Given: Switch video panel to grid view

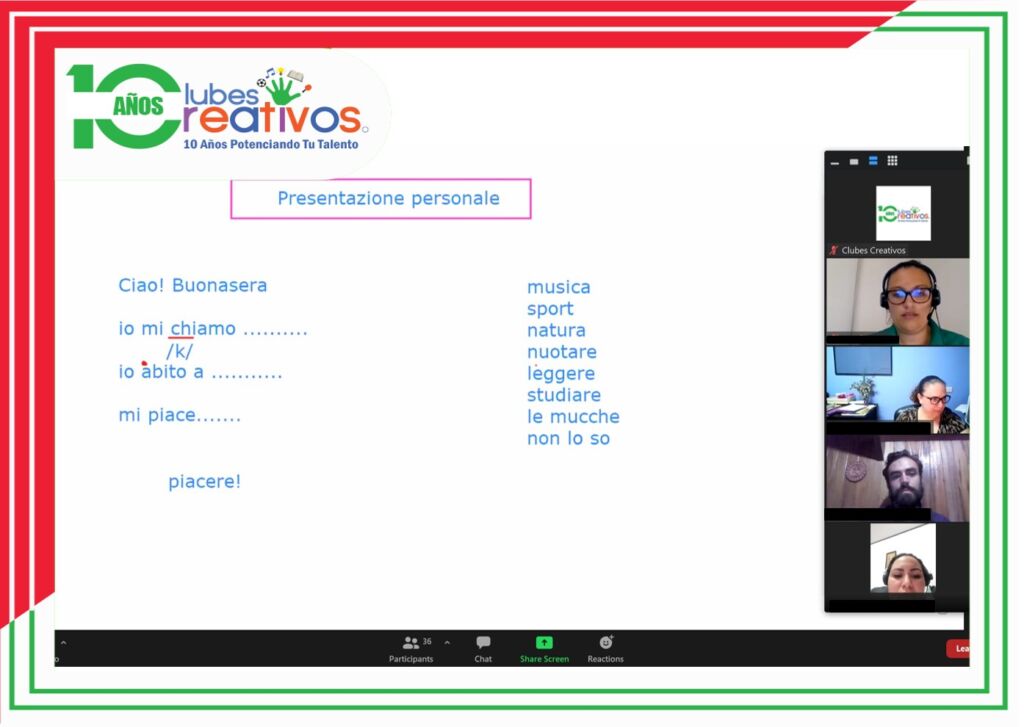Looking at the screenshot, I should pos(892,161).
